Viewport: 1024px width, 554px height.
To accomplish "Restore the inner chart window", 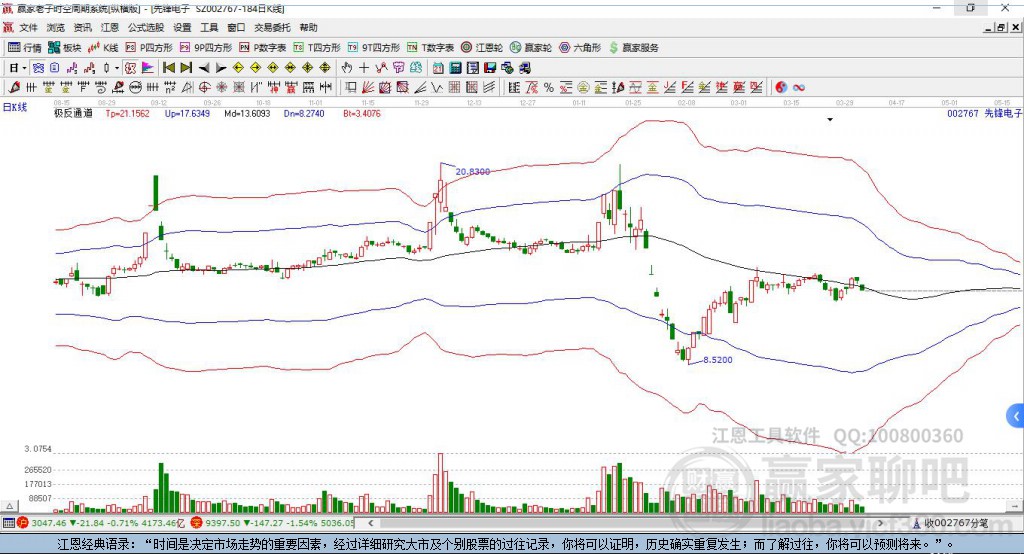I will coord(1001,27).
